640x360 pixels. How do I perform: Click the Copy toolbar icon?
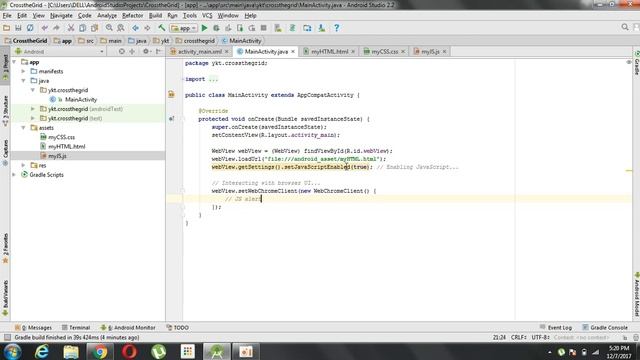point(82,28)
